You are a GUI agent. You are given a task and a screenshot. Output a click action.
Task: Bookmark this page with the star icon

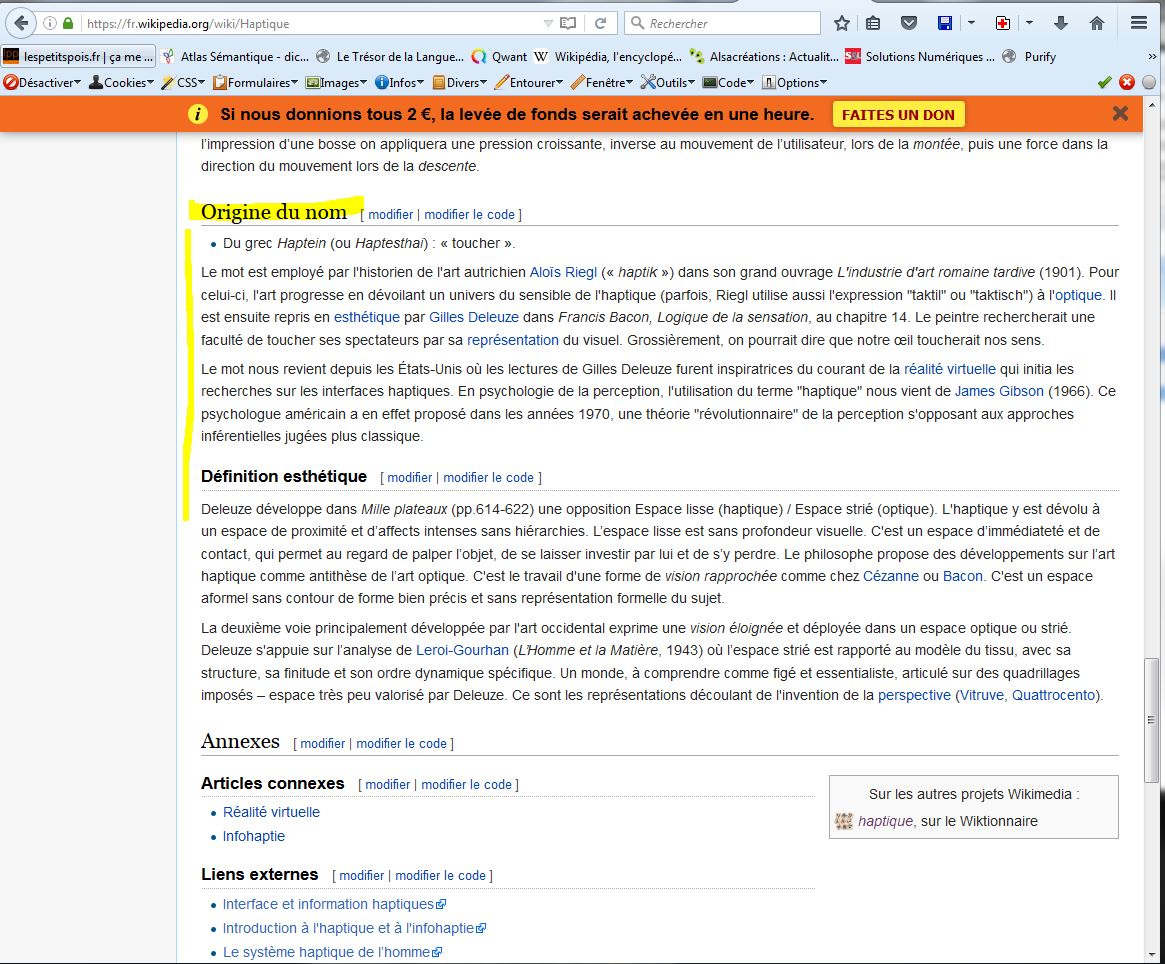coord(842,23)
